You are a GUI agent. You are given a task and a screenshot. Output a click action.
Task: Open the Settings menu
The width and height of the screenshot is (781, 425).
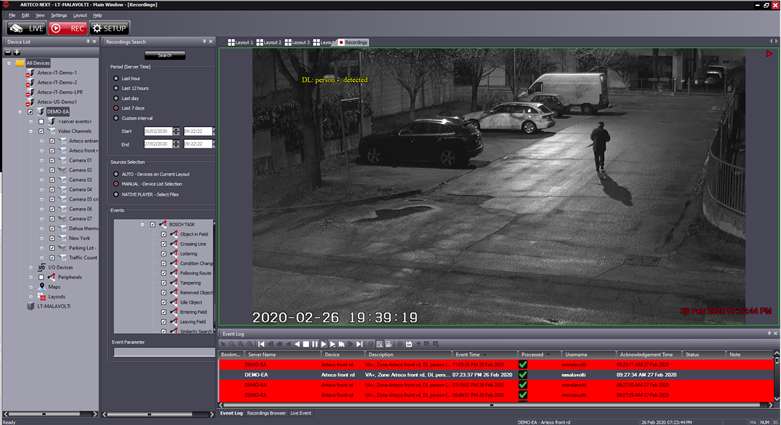coord(59,16)
